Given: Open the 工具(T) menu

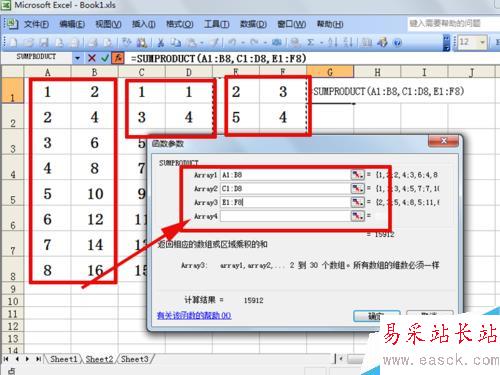Looking at the screenshot, I should coord(216,24).
